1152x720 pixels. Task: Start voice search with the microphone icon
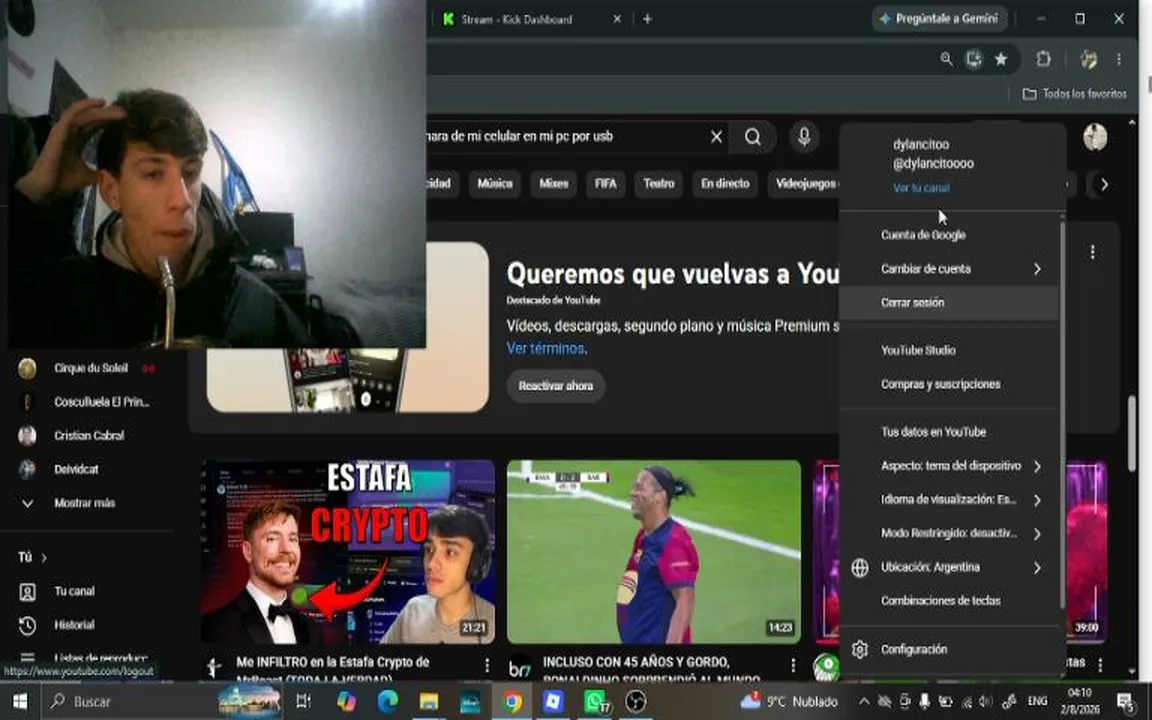[804, 137]
